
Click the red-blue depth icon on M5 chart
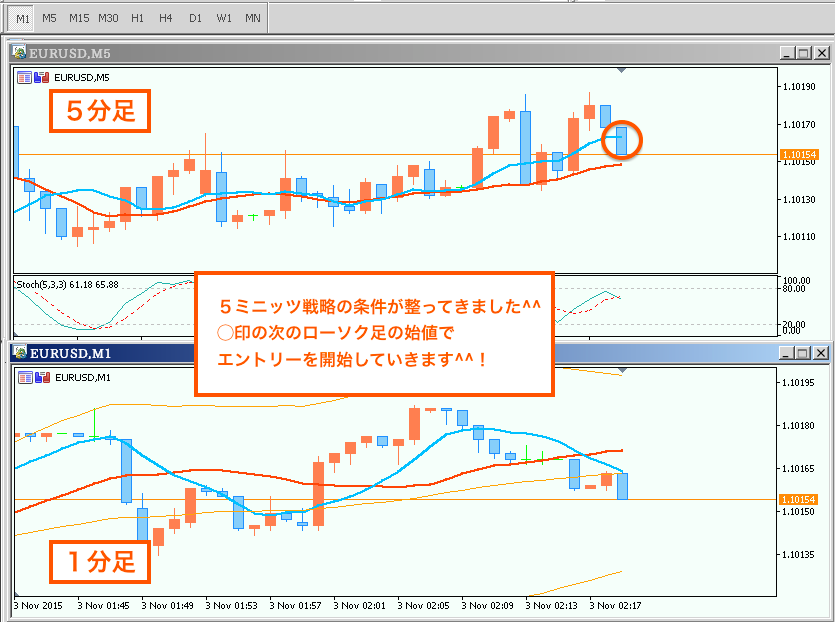(41, 77)
